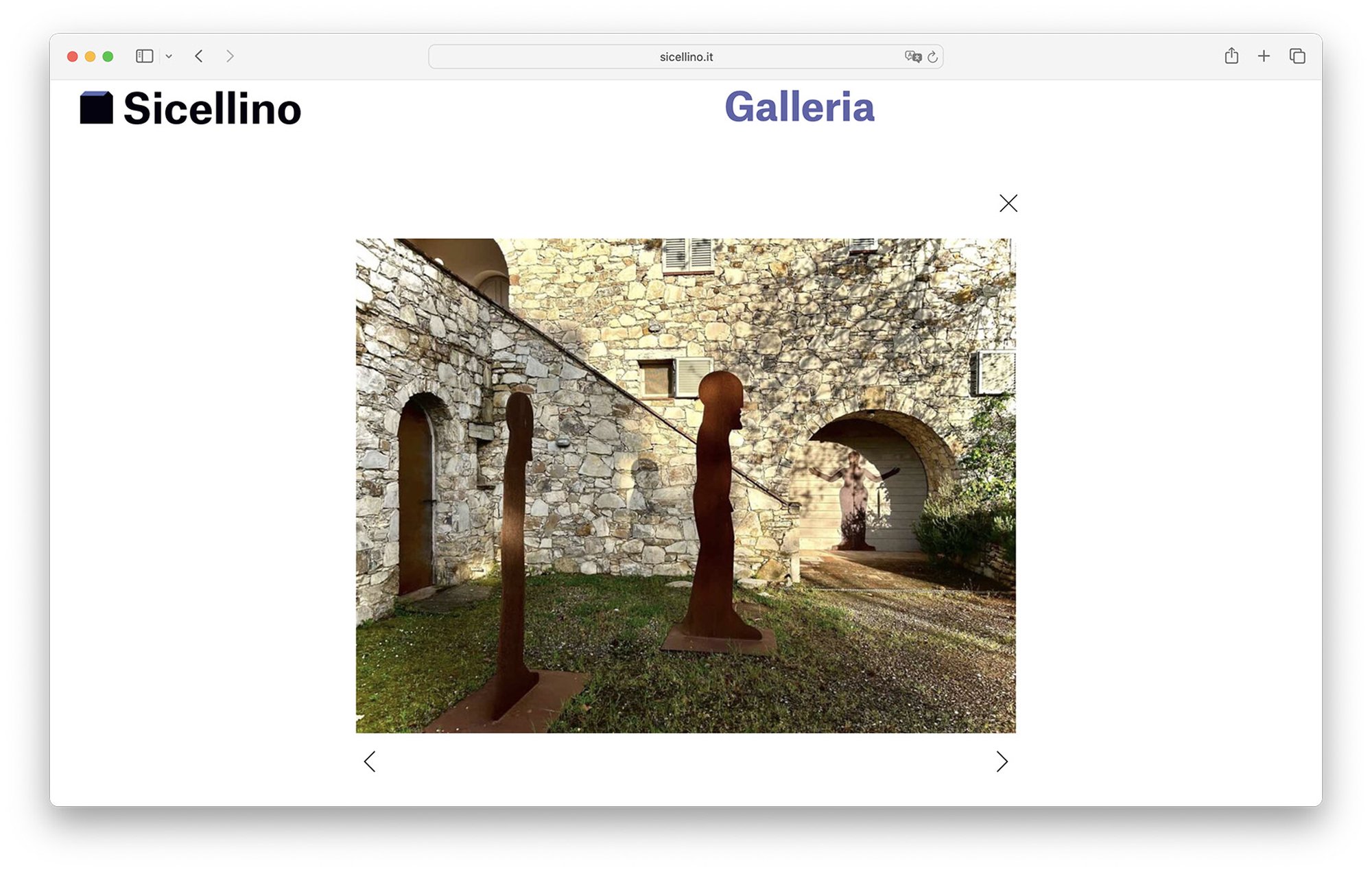
Task: Go to the previous gallery photo
Action: (370, 762)
